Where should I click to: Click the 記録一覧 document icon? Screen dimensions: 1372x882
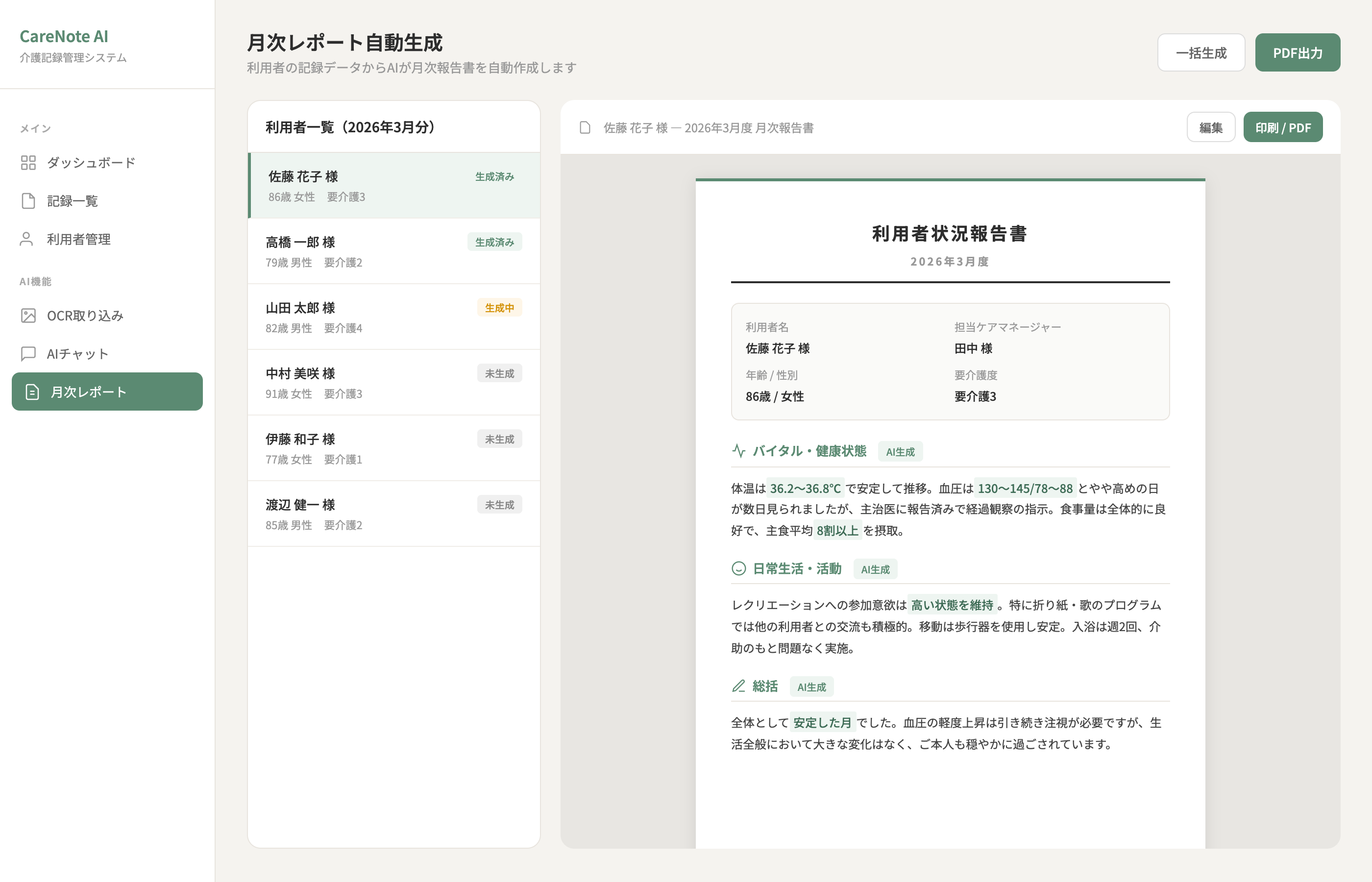[28, 201]
